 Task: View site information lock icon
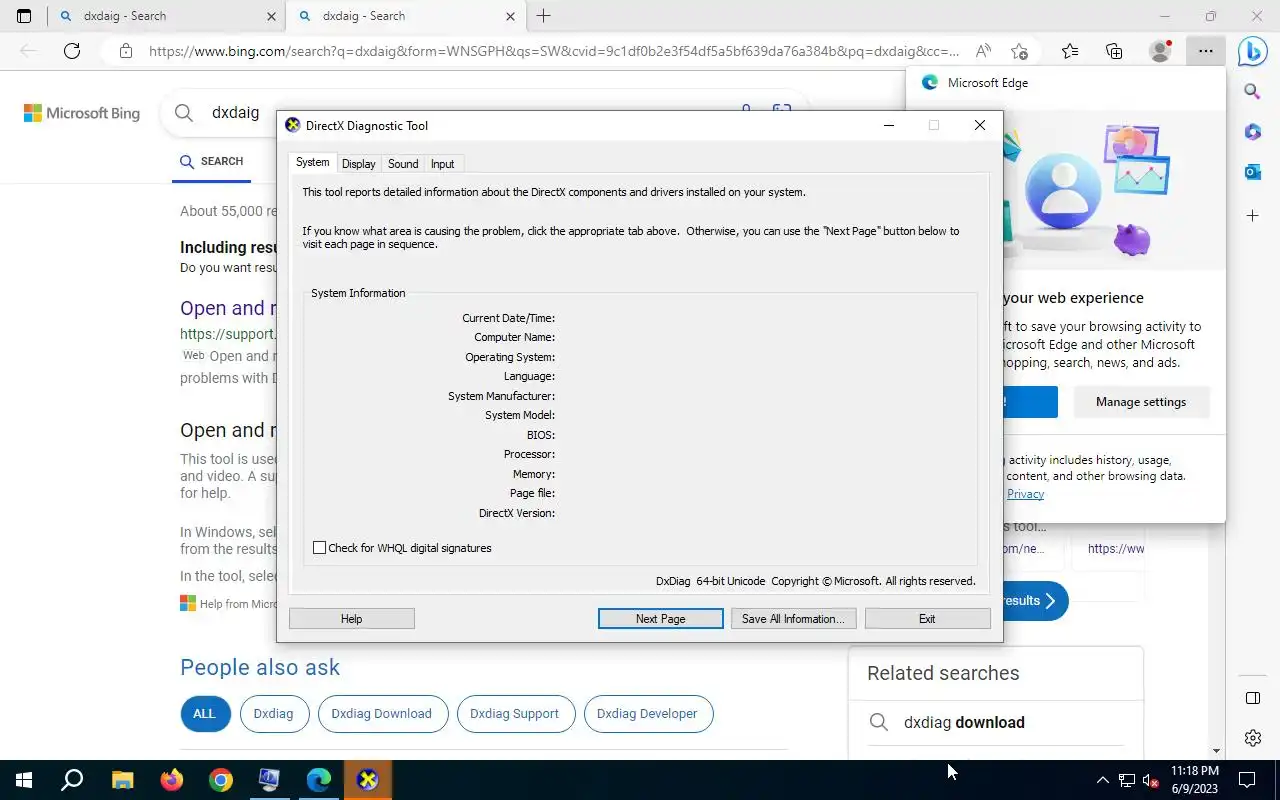[x=125, y=51]
